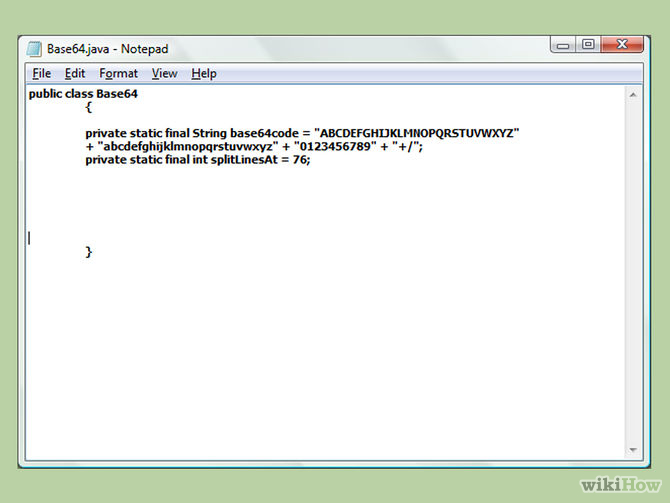The width and height of the screenshot is (670, 503).
Task: Maximize the Notepad window
Action: point(588,44)
